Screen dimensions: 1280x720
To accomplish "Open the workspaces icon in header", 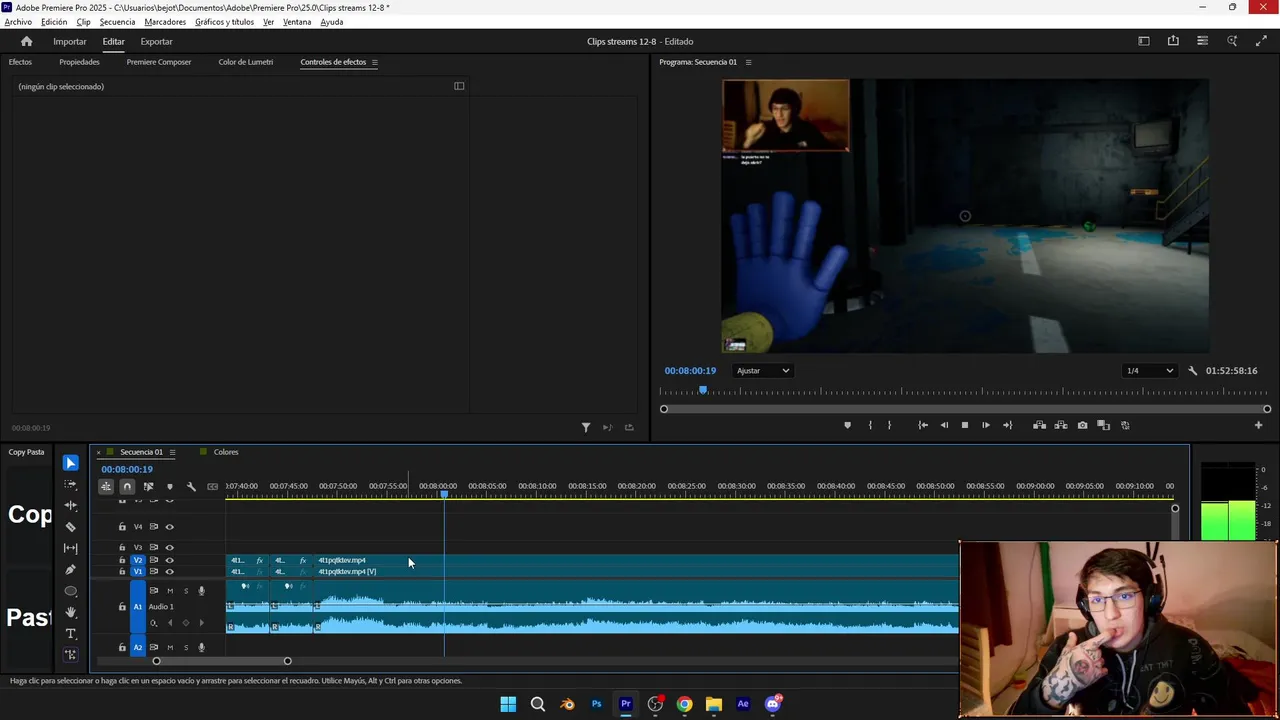I will 1144,41.
